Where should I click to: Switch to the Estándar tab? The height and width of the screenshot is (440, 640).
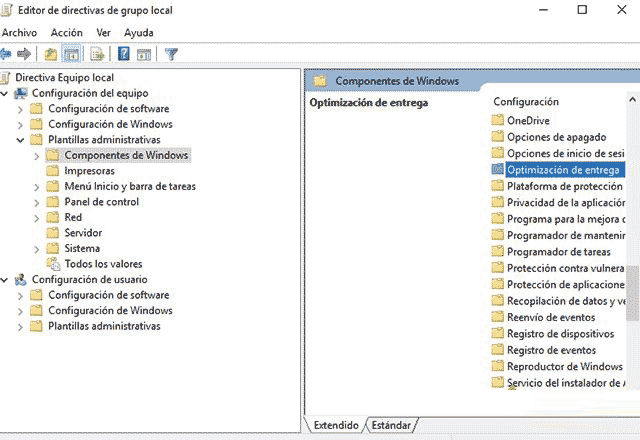coord(391,425)
